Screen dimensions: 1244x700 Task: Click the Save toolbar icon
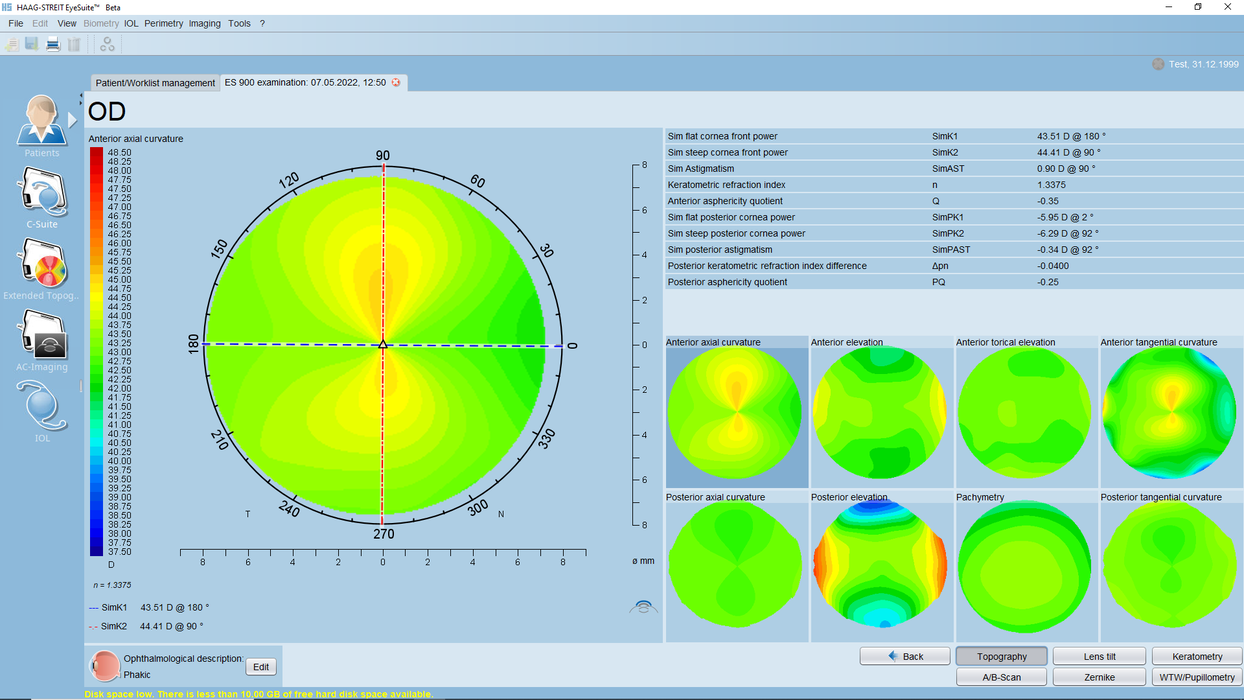click(x=30, y=44)
